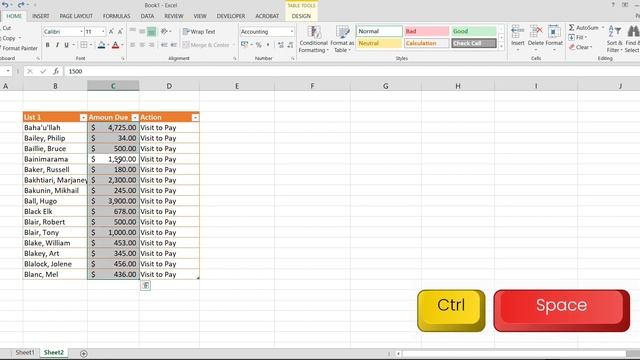Open Sort & Filter
The width and height of the screenshot is (640, 360).
pyautogui.click(x=614, y=39)
